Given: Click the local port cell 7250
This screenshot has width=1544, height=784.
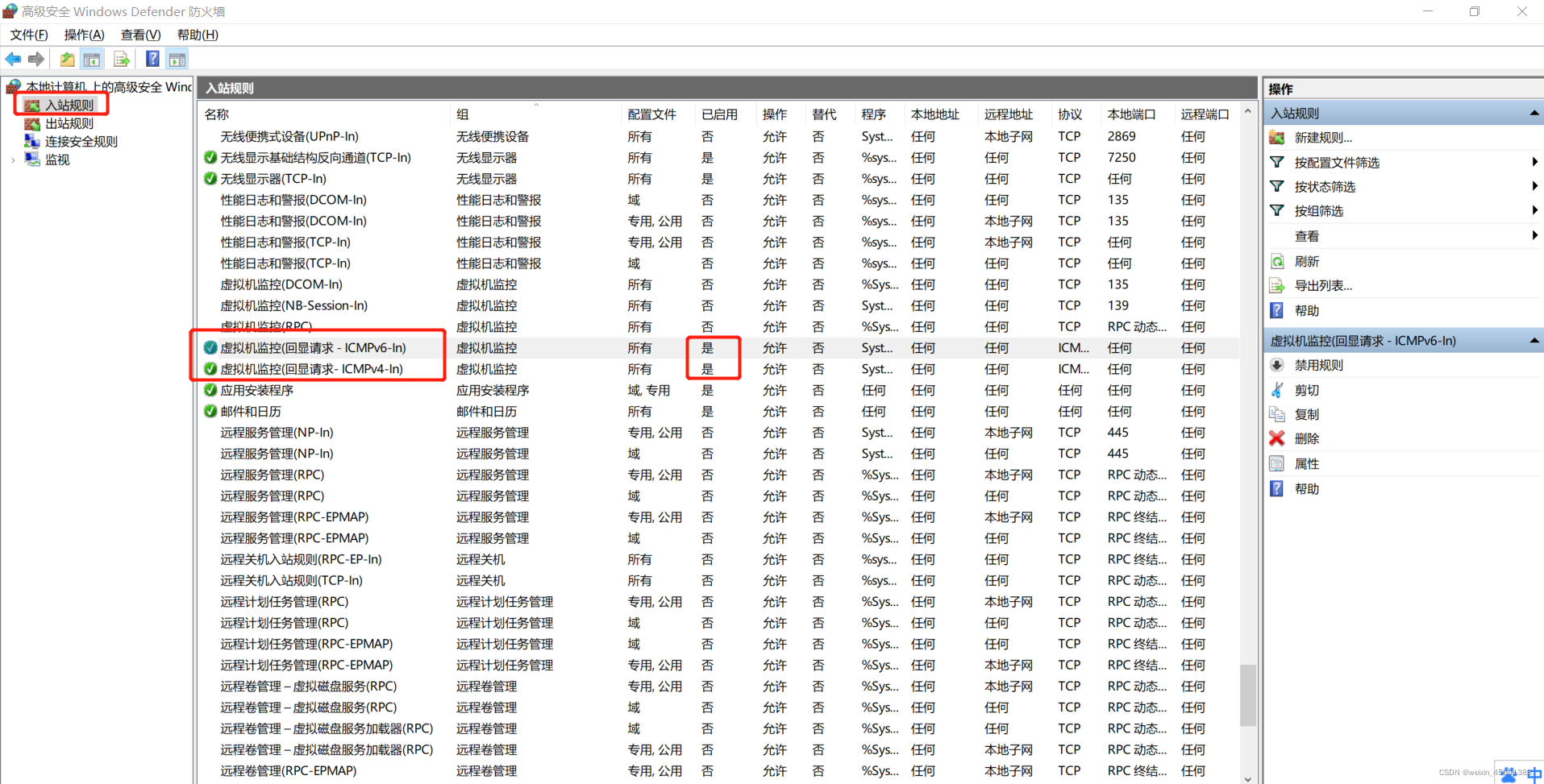Looking at the screenshot, I should tap(1122, 158).
